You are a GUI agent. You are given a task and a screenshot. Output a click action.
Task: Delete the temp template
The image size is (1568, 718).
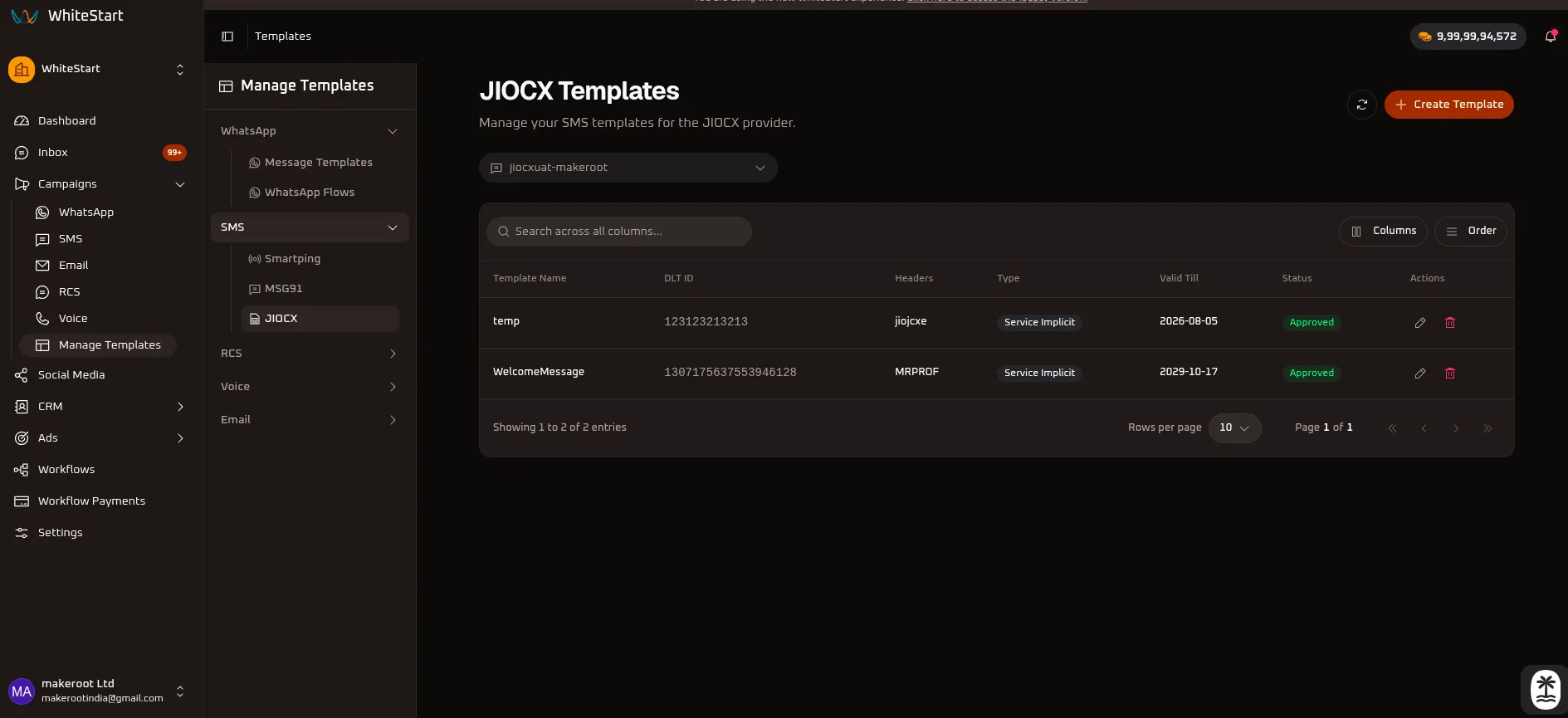click(1450, 322)
